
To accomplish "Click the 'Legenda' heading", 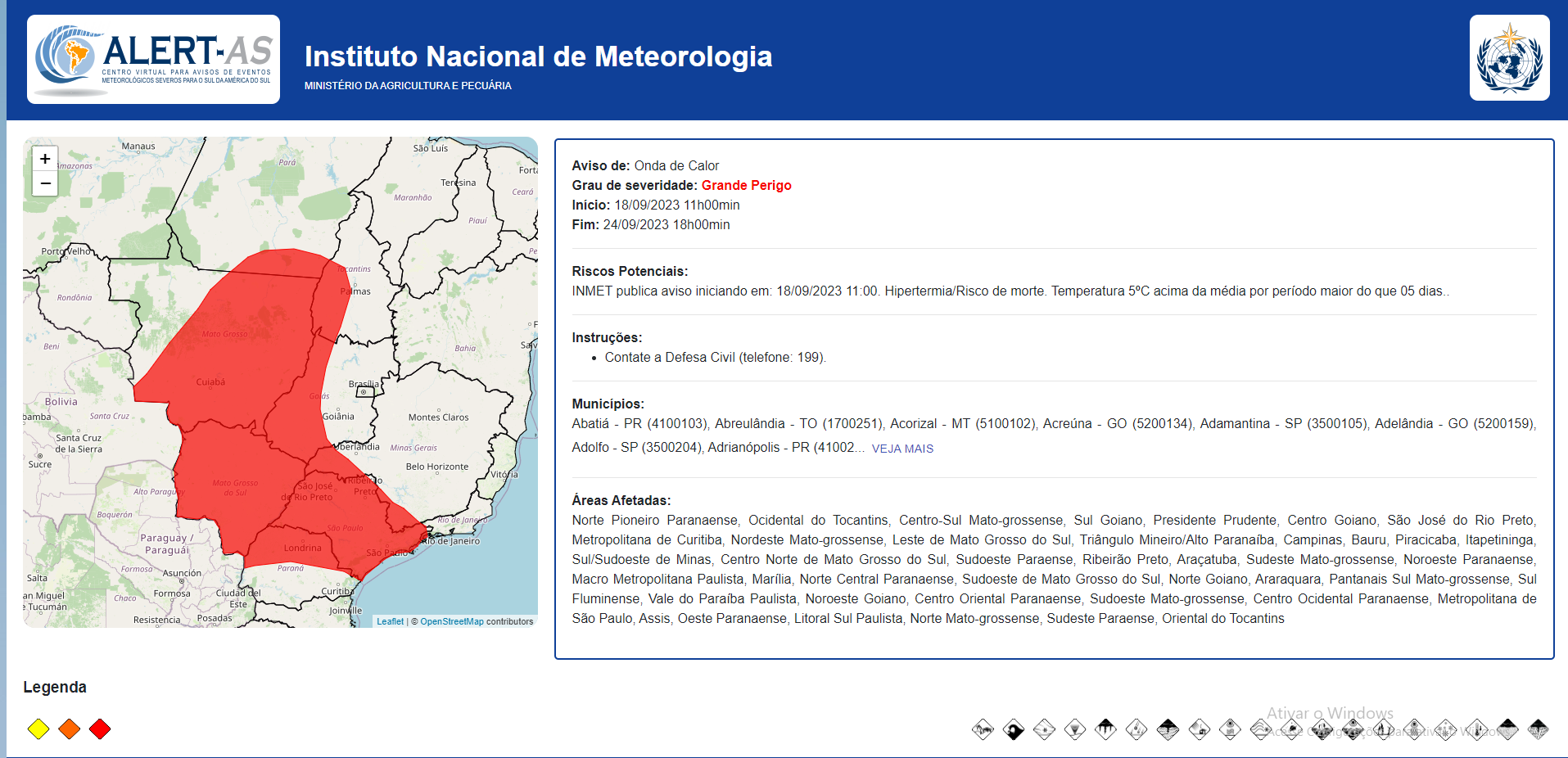I will [x=55, y=687].
